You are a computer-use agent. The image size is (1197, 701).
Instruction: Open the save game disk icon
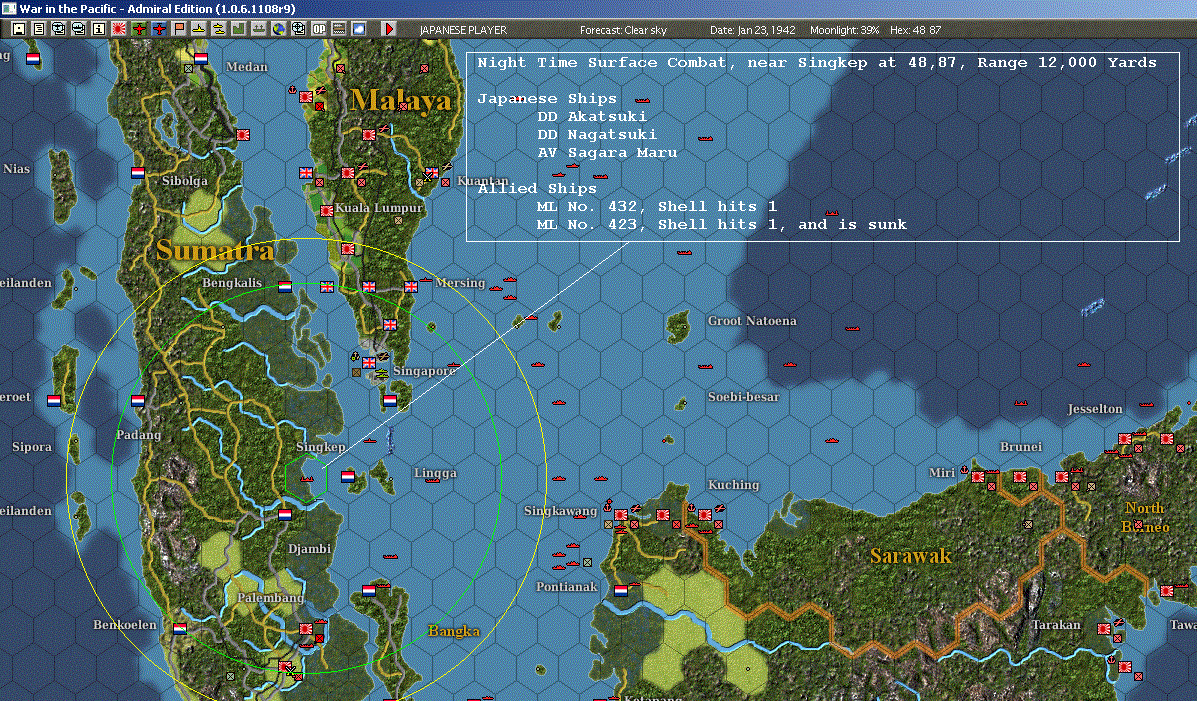point(18,29)
